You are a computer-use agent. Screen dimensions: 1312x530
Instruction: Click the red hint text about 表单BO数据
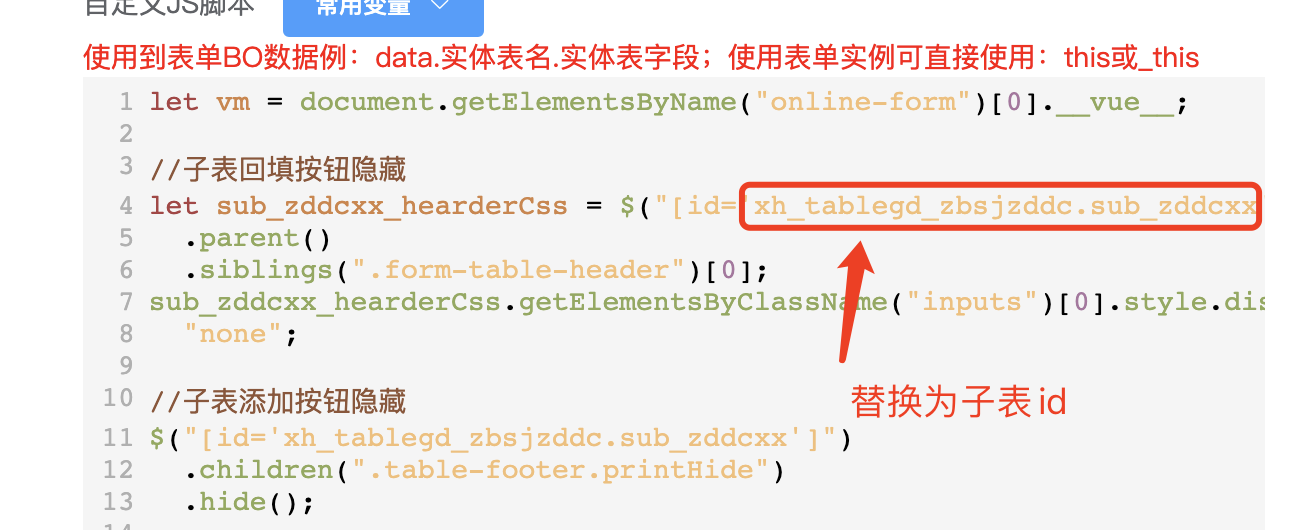(641, 57)
